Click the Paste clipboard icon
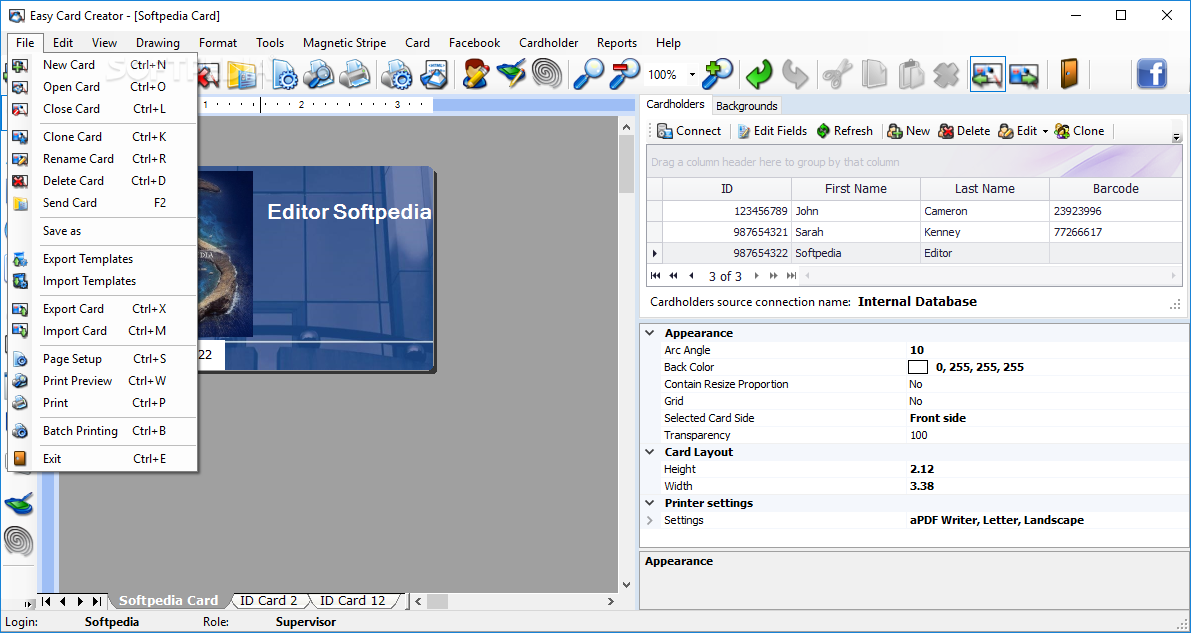The image size is (1191, 633). click(x=910, y=74)
